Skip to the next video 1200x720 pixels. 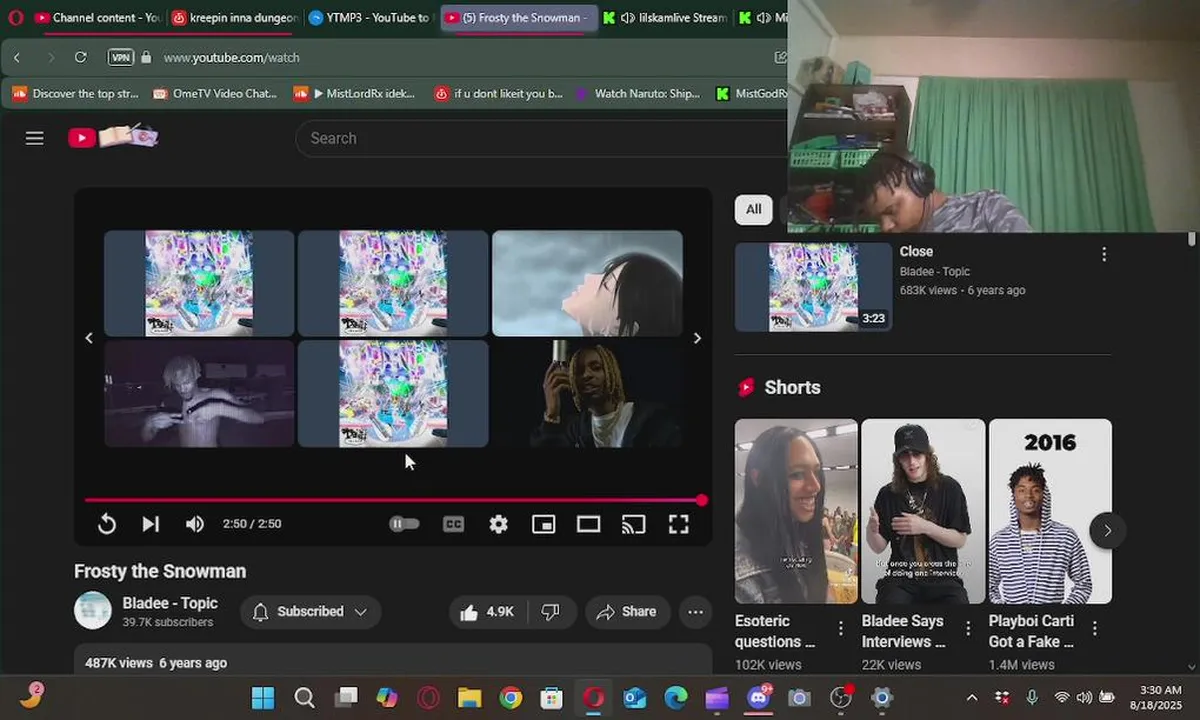(x=150, y=524)
